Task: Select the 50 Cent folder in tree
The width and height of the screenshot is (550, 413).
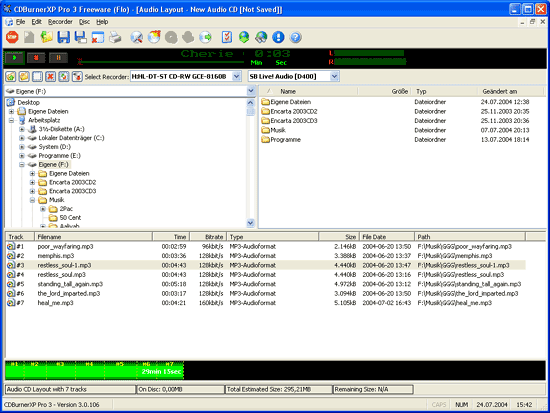Action: pyautogui.click(x=70, y=218)
